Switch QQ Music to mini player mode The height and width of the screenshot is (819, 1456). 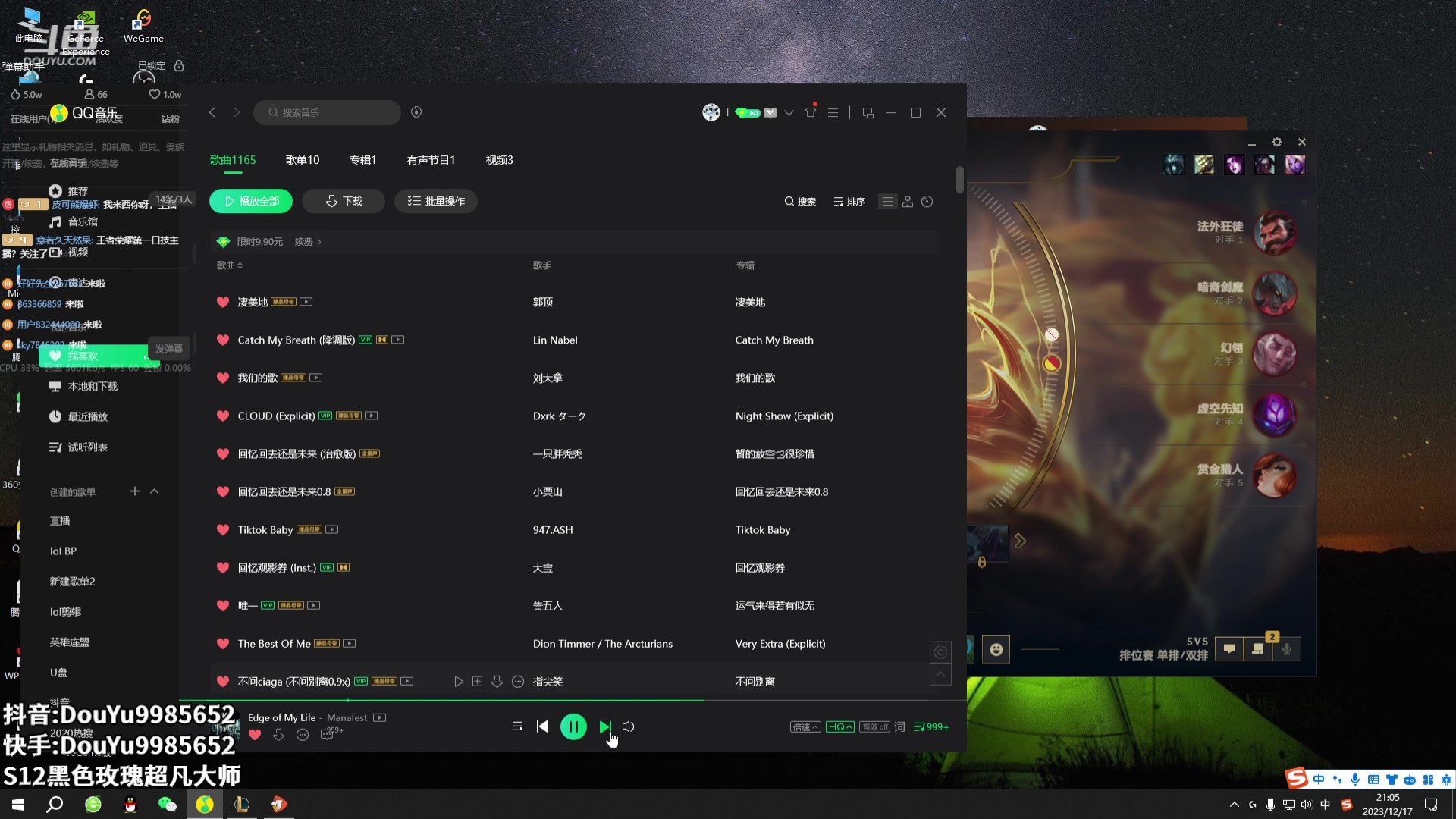point(868,112)
